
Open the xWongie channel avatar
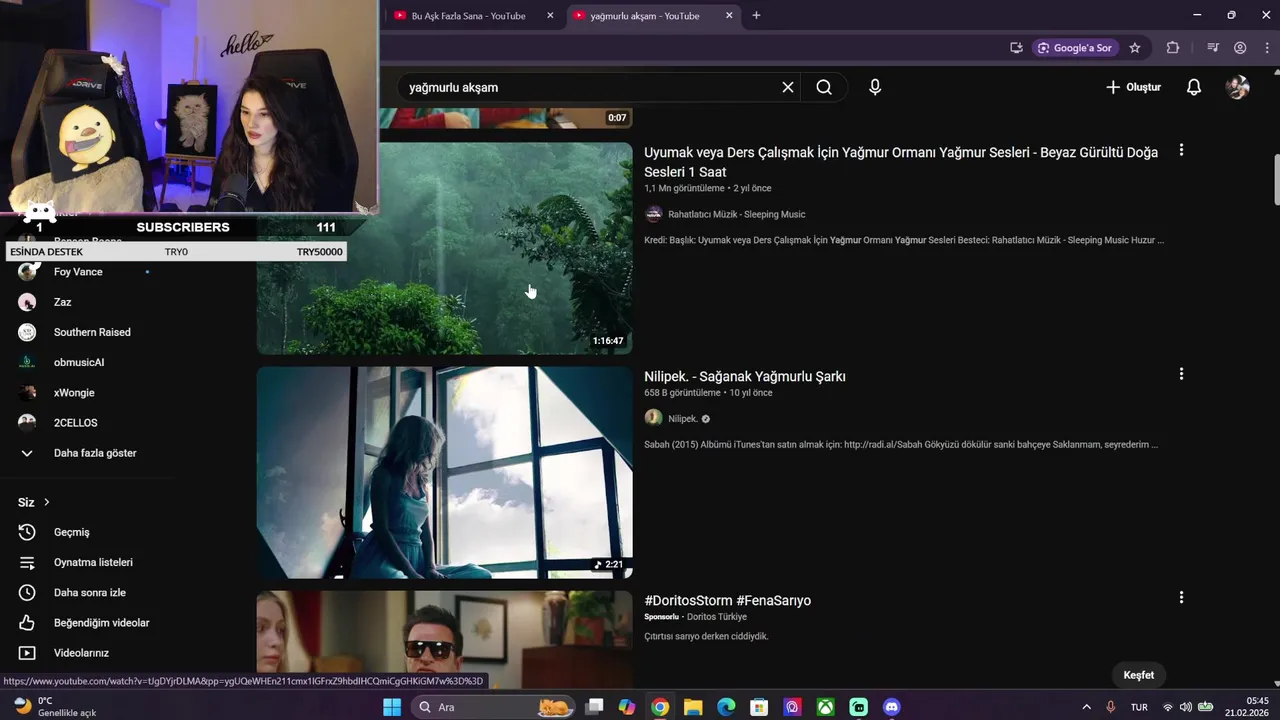tap(27, 392)
